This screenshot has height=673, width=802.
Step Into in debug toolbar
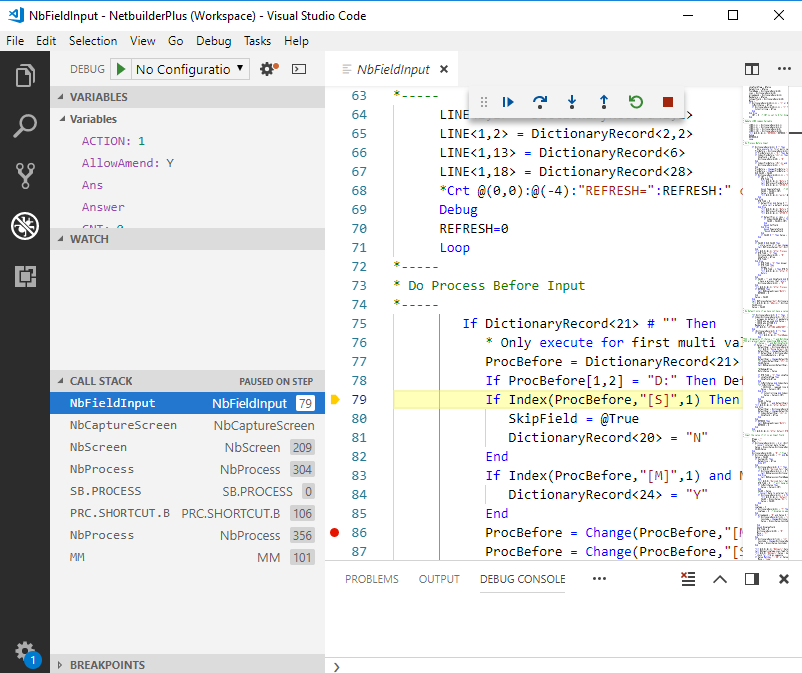pos(572,102)
